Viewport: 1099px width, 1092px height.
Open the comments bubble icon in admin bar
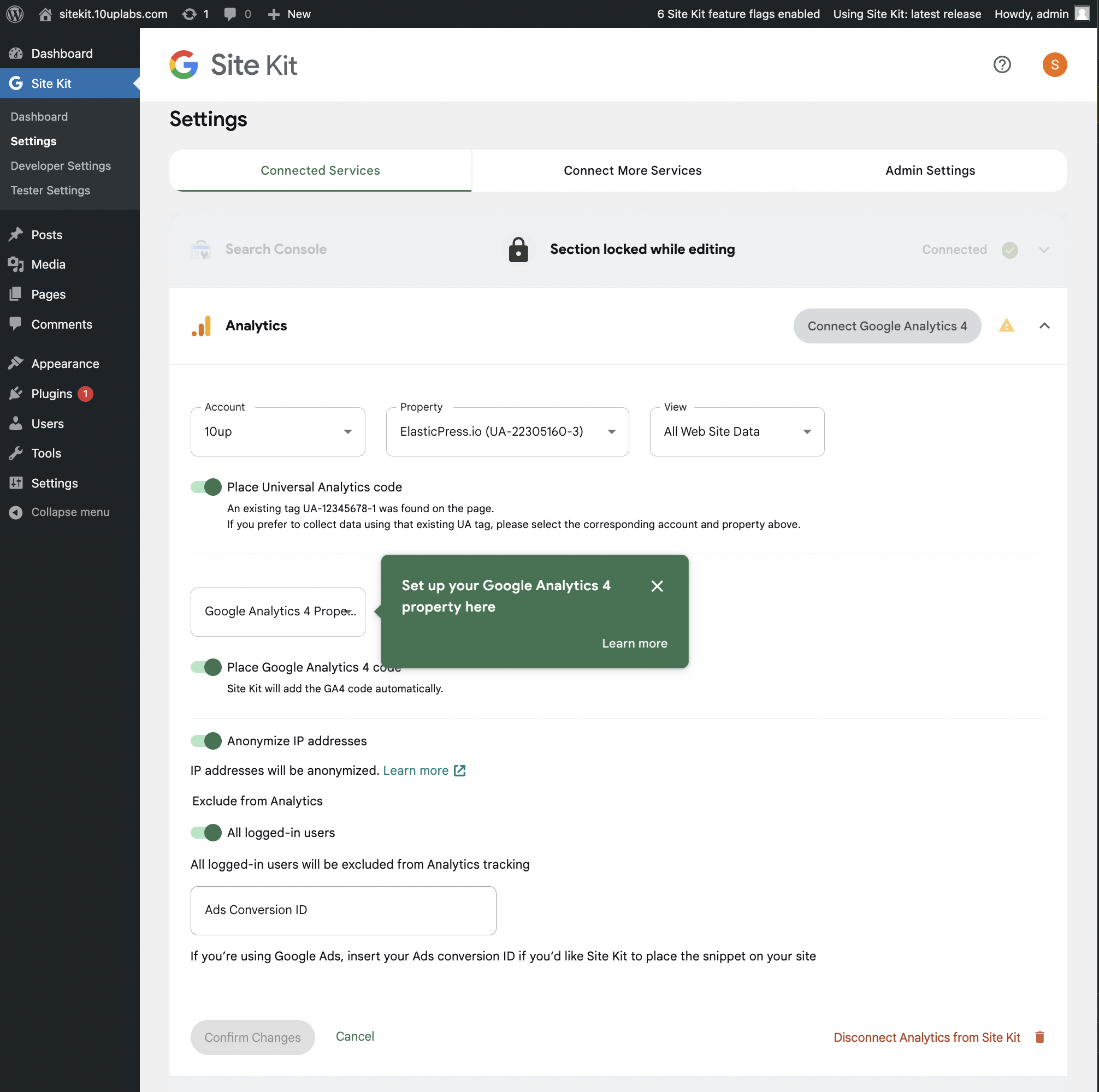pyautogui.click(x=230, y=14)
